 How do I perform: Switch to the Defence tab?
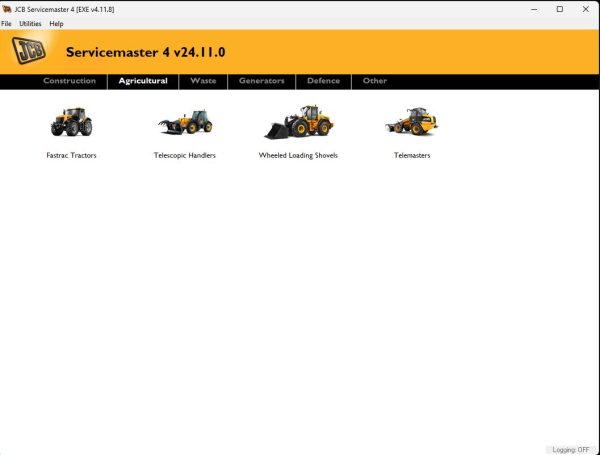pyautogui.click(x=323, y=81)
